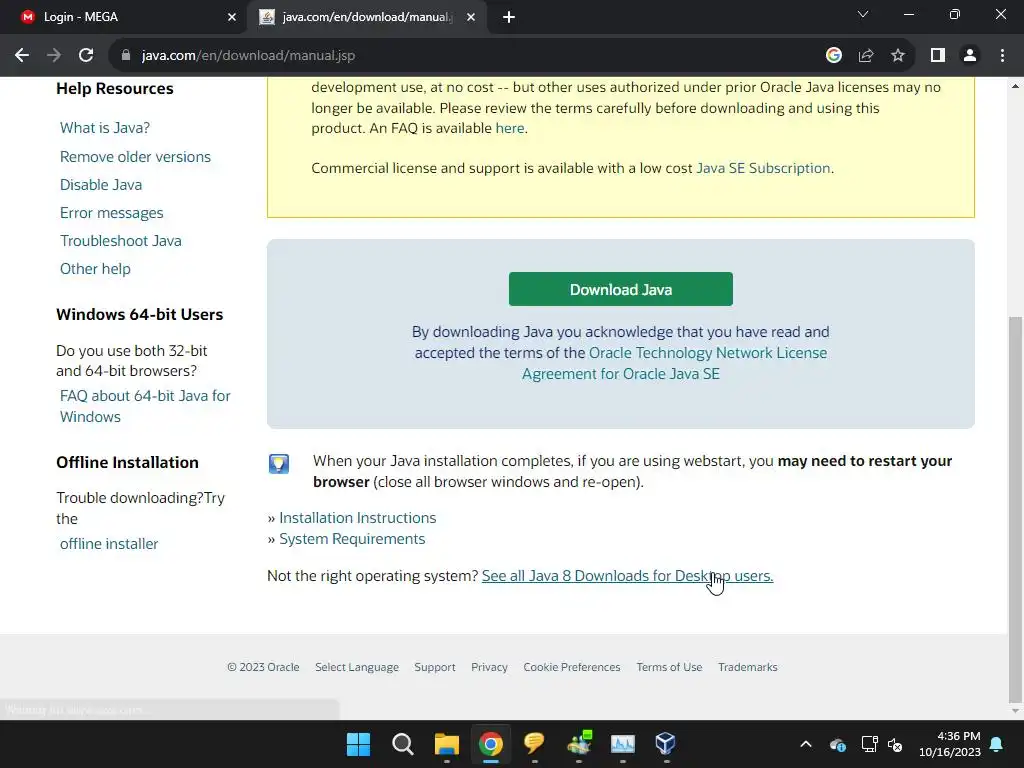Open the 'Disable Java' link
The height and width of the screenshot is (768, 1024).
point(101,185)
